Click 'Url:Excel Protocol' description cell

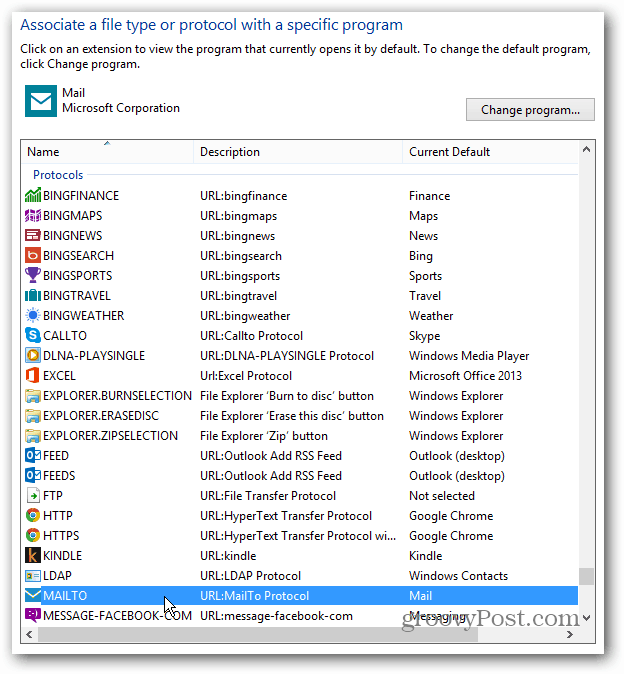246,376
